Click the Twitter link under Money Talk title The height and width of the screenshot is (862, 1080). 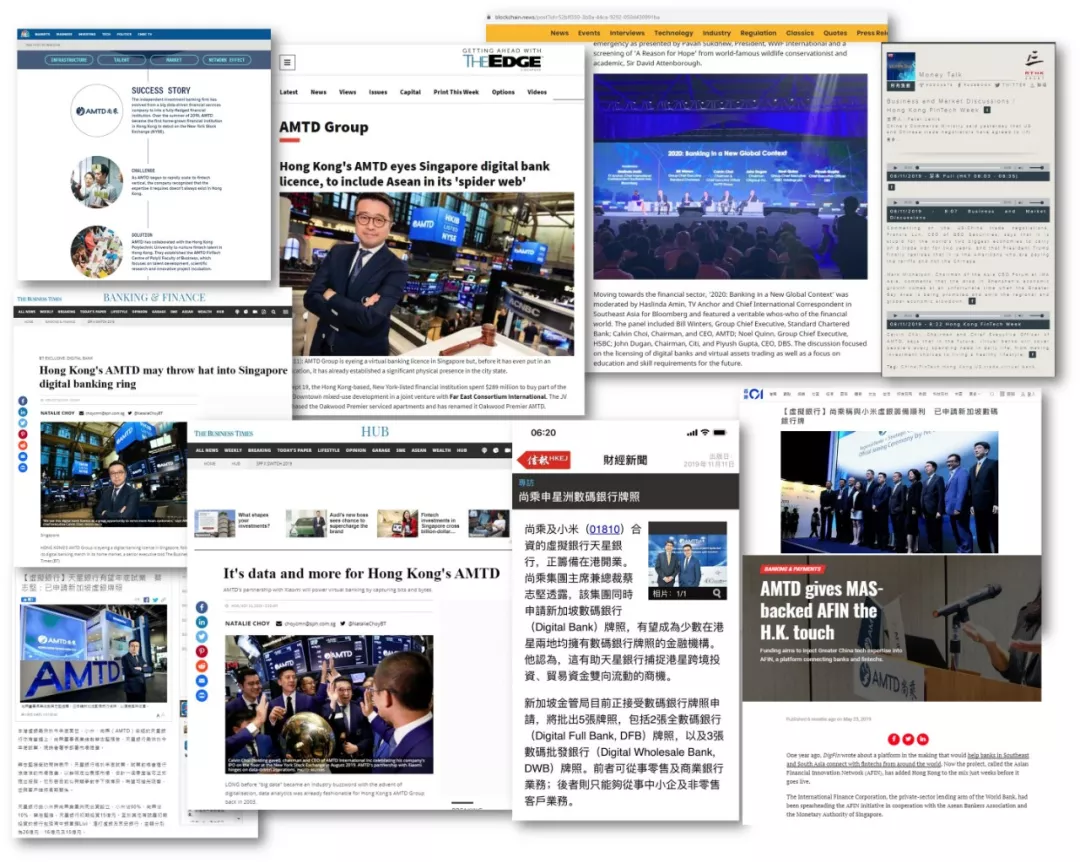pyautogui.click(x=1010, y=85)
